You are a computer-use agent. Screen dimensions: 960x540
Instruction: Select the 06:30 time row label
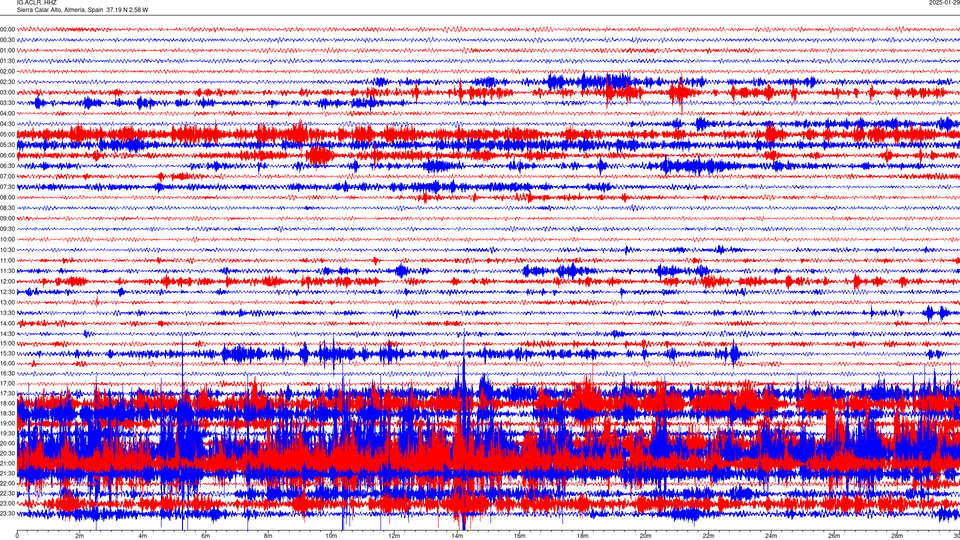[x=7, y=166]
